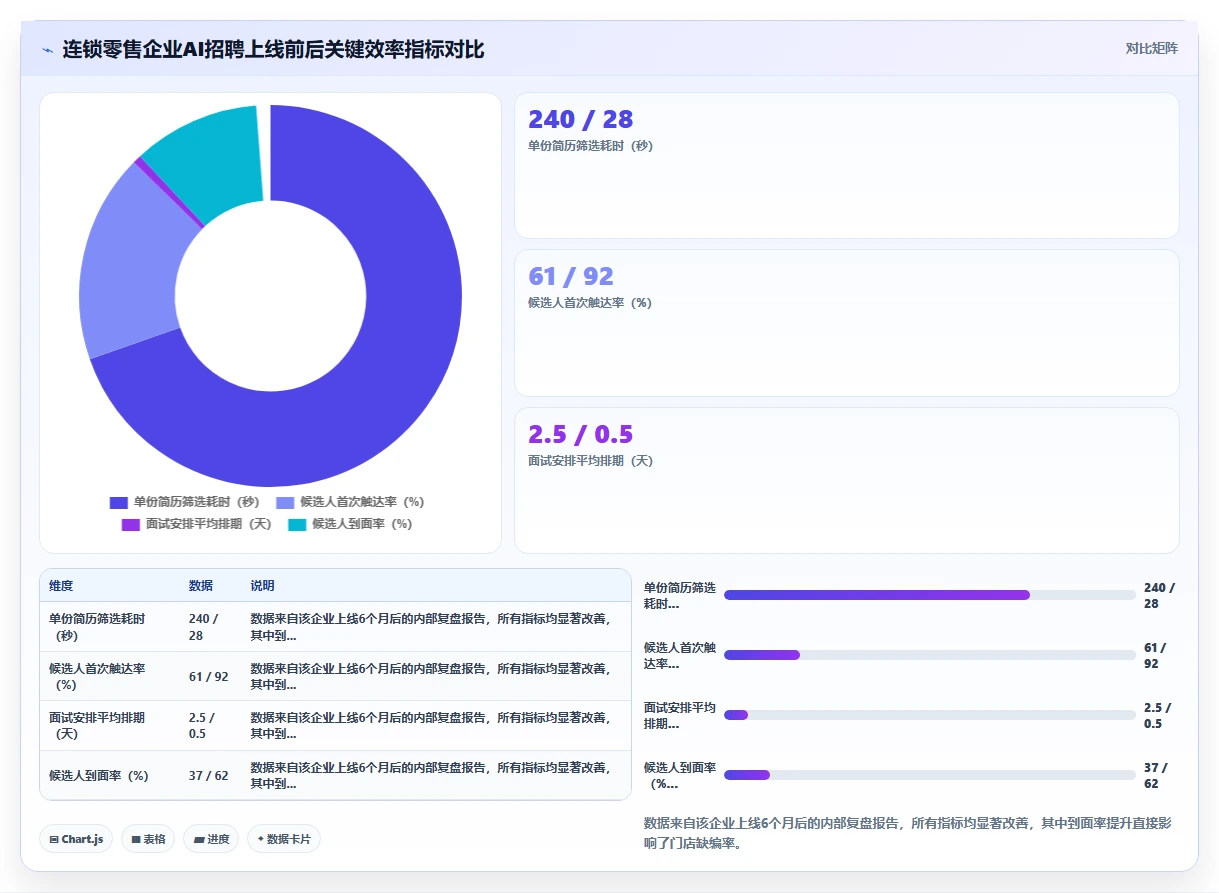
Task: Click the 2.5 / 0.5 data card value
Action: click(580, 434)
